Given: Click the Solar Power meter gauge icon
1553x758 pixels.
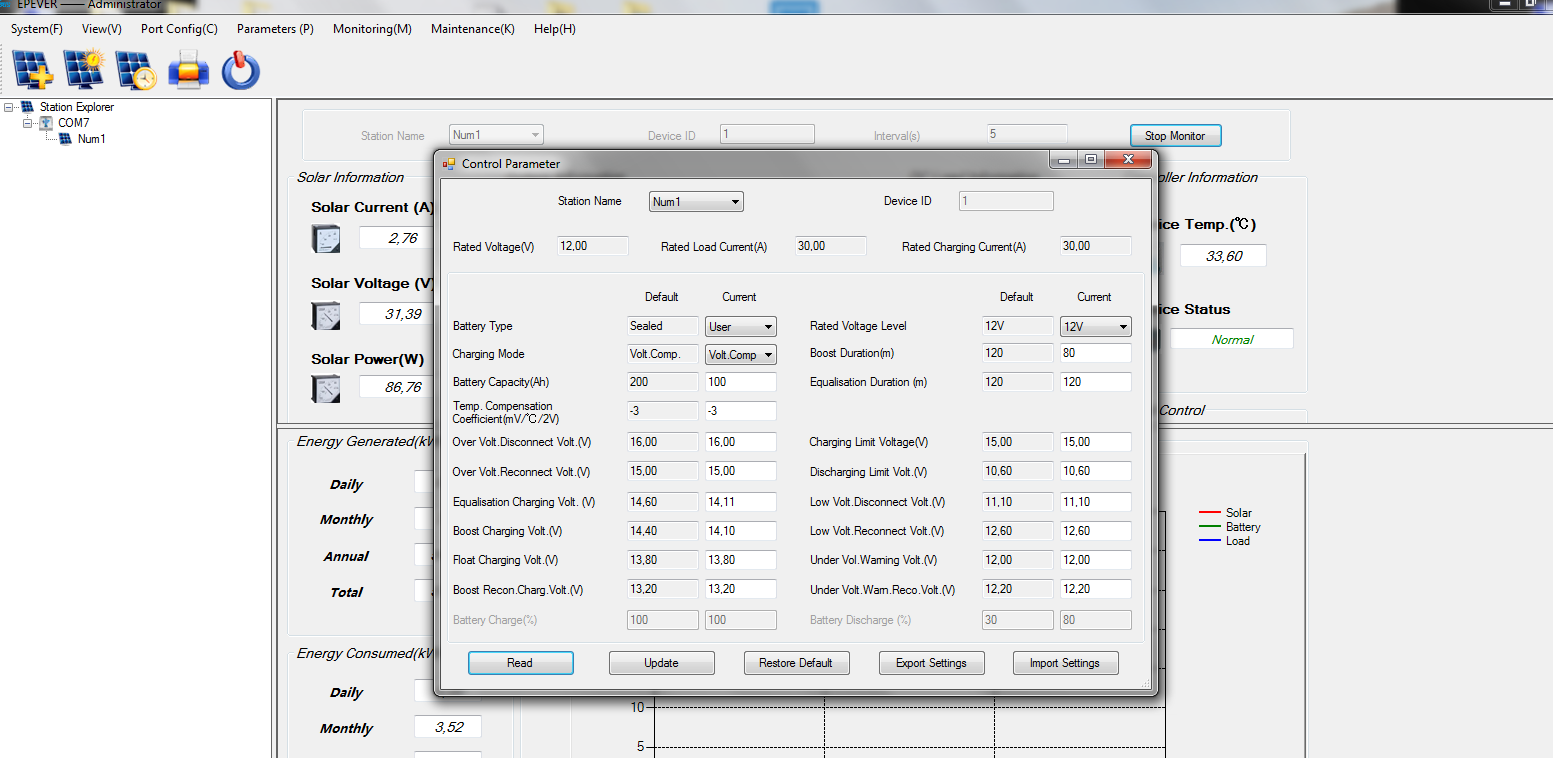Looking at the screenshot, I should (326, 388).
